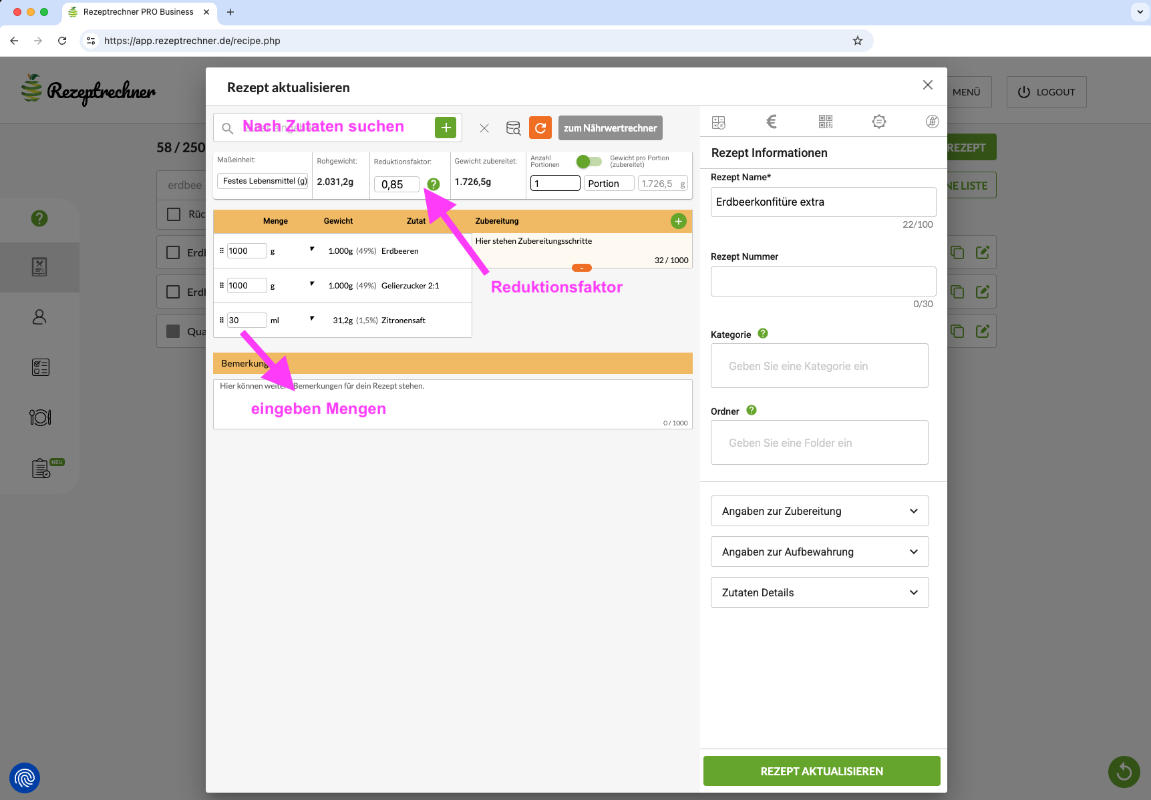Click the orange refresh icon

(x=540, y=128)
